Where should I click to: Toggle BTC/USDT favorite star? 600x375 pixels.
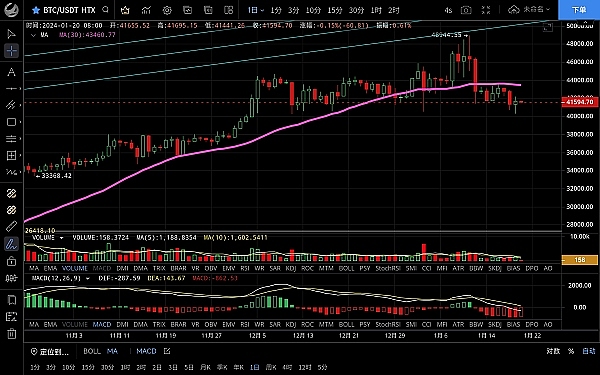[36, 10]
